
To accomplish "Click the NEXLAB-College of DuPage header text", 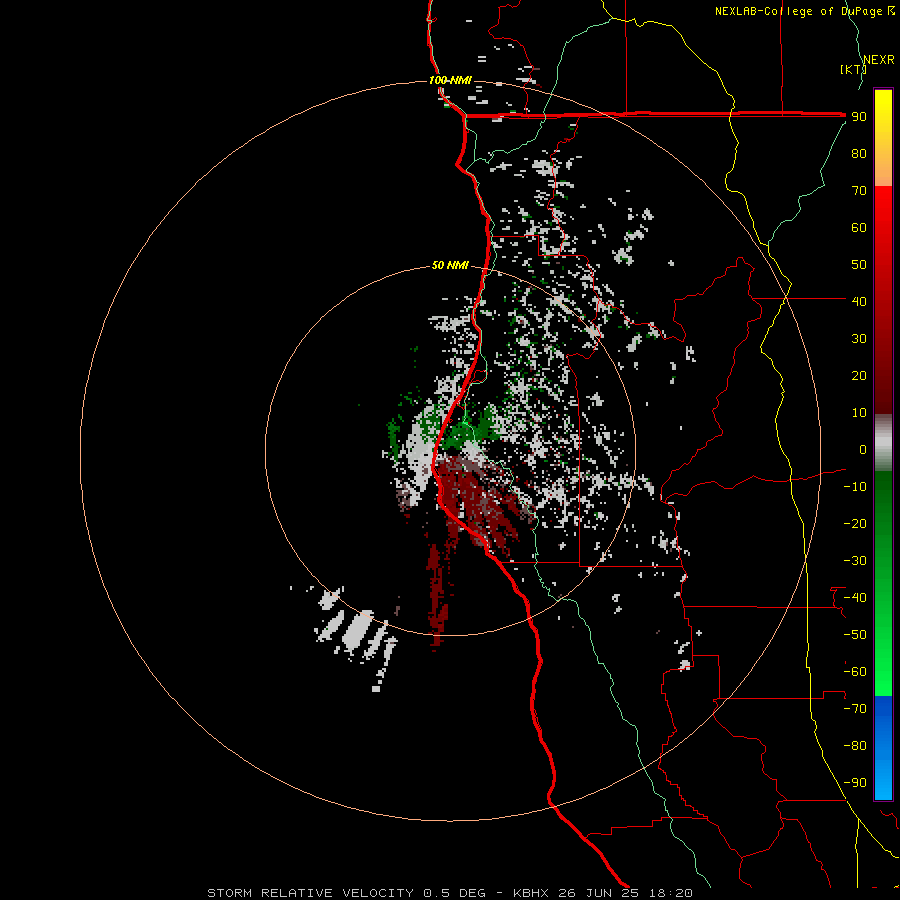I will [x=800, y=11].
